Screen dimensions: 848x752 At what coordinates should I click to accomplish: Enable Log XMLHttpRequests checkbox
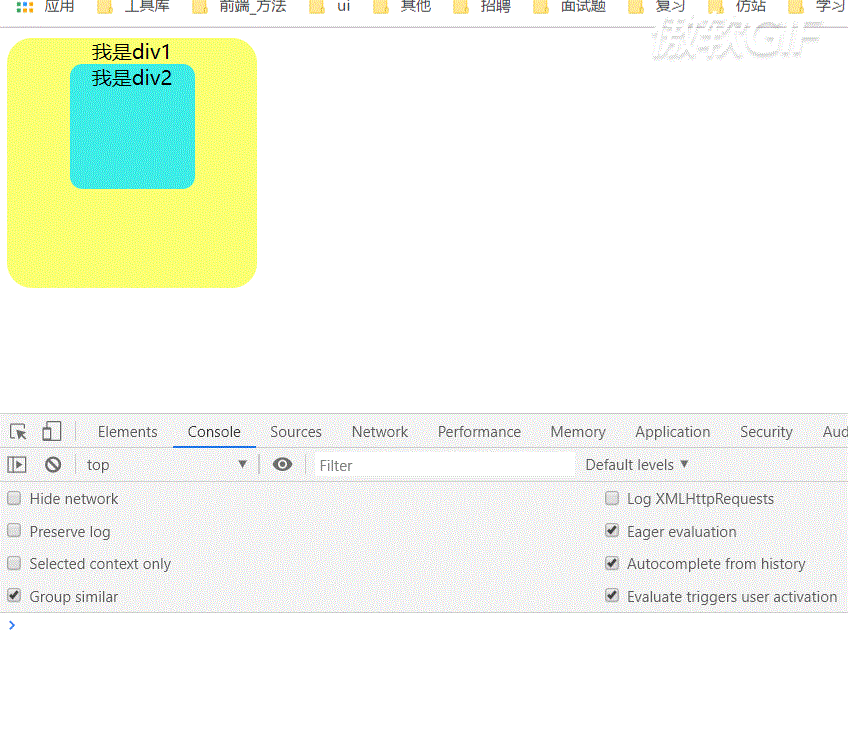point(612,498)
